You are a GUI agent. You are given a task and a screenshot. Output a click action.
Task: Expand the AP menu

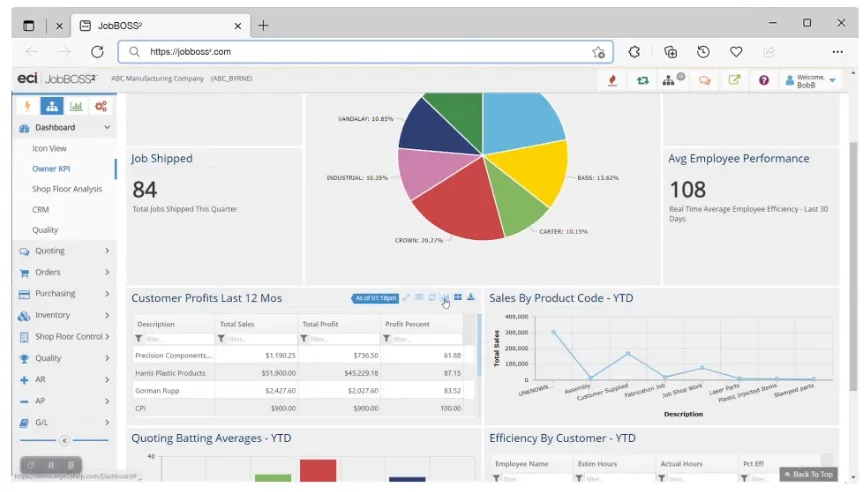pos(65,401)
